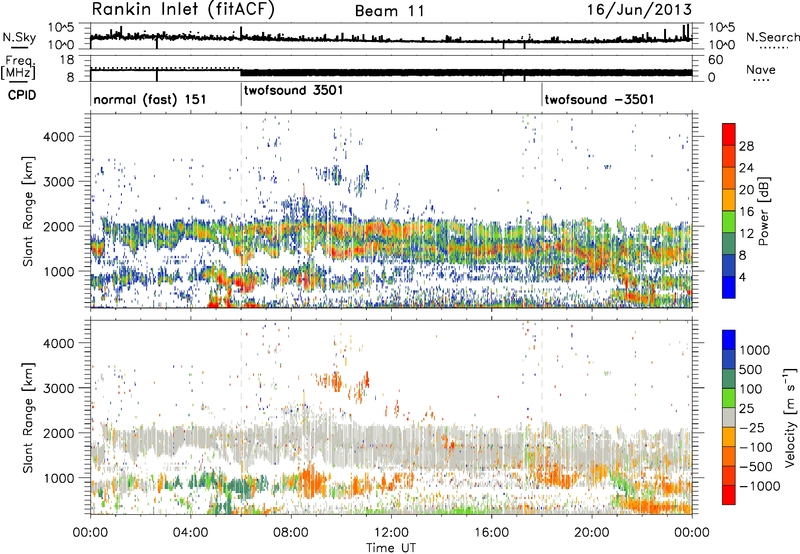Viewport: 800px width, 554px height.
Task: Click the '28' tick on Power scale
Action: [x=746, y=146]
